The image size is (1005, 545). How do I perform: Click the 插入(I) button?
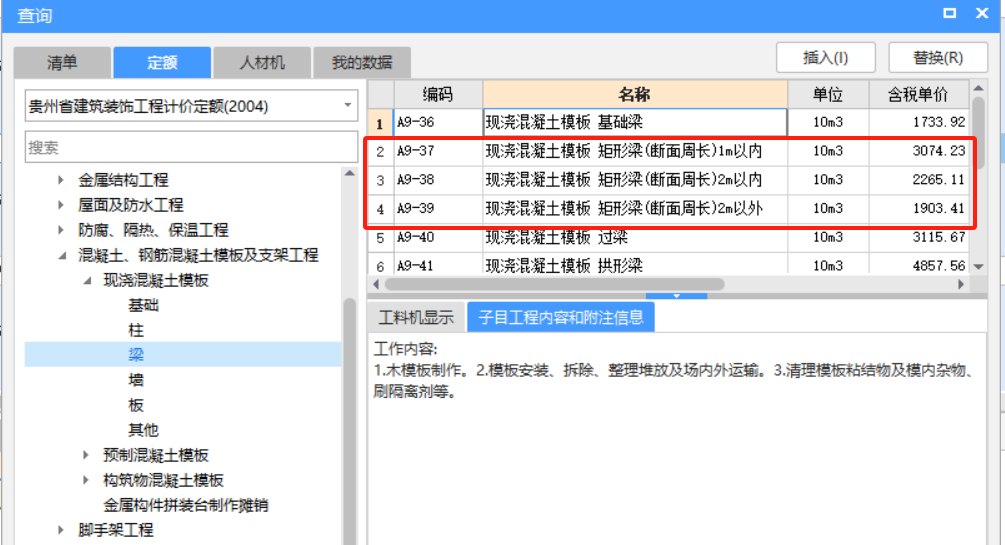pos(826,58)
